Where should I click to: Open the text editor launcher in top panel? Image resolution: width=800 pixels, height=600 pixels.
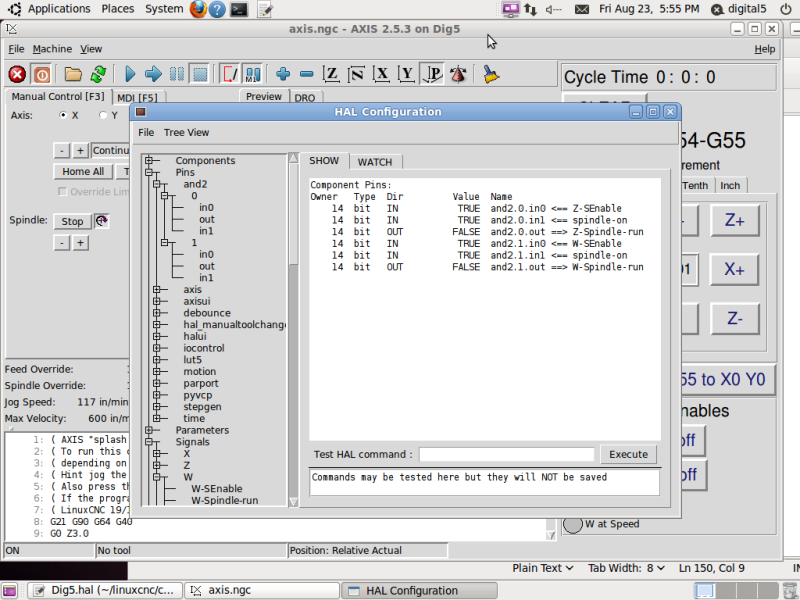[265, 9]
